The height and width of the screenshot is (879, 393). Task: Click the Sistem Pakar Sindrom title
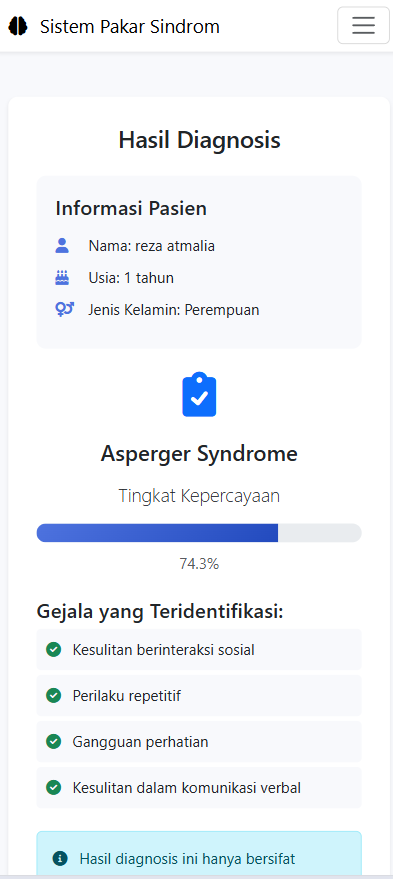coord(130,26)
